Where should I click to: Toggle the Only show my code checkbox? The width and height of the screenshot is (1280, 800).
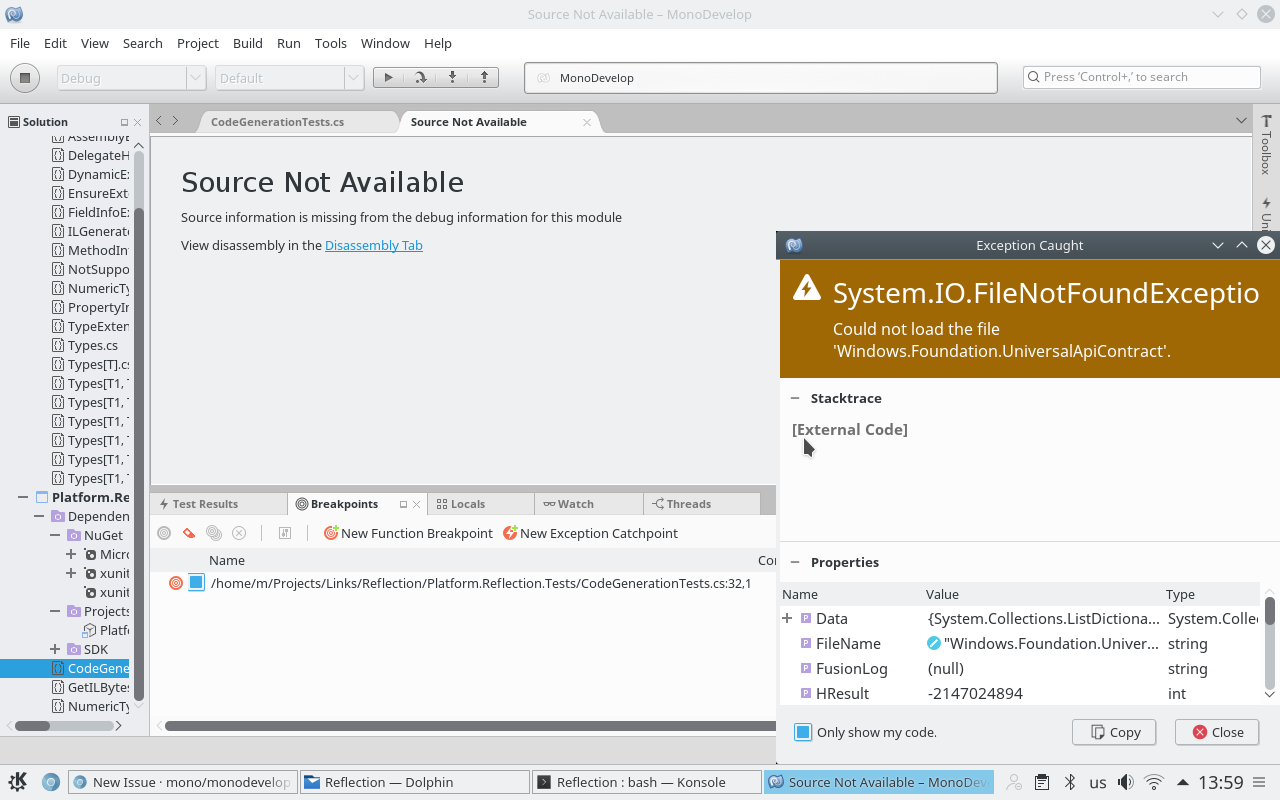[x=802, y=732]
